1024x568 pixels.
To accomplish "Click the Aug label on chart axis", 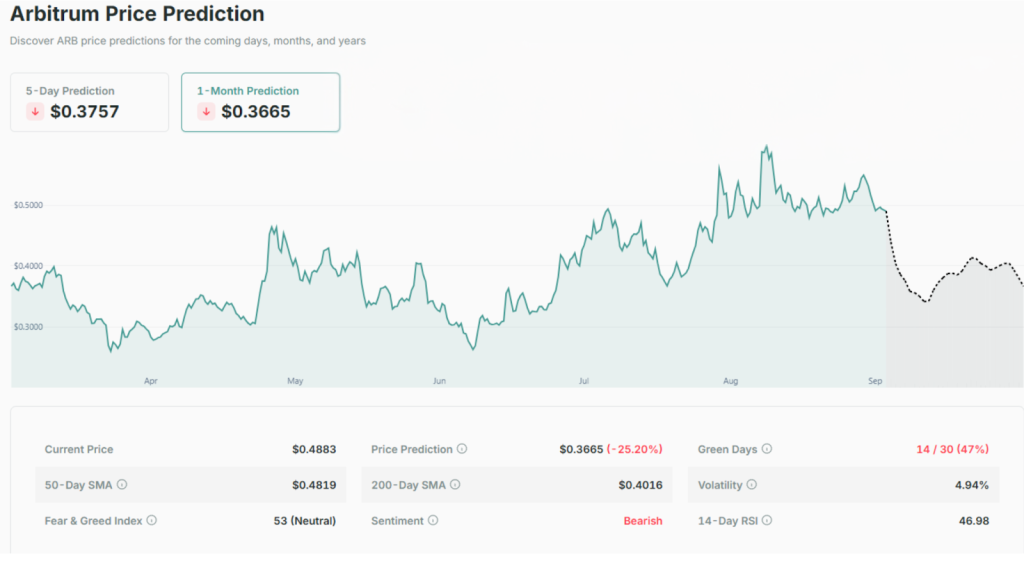I will [730, 381].
